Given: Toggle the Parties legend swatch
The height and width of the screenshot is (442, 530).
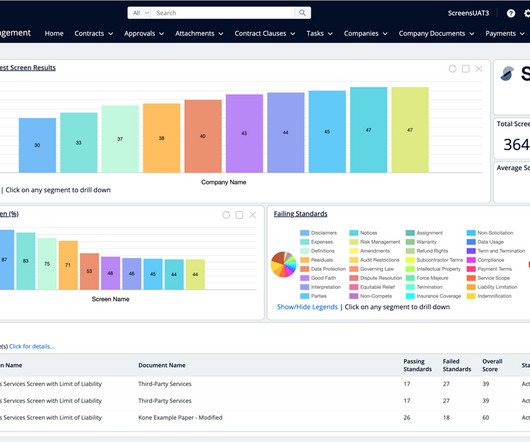Looking at the screenshot, I should coord(305,296).
